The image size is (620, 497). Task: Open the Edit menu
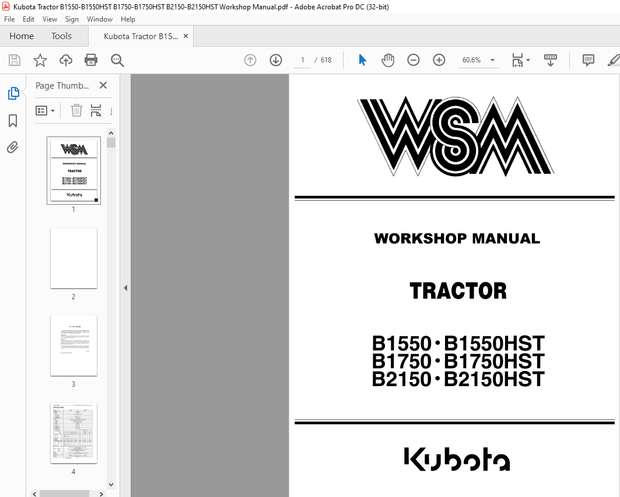point(28,19)
